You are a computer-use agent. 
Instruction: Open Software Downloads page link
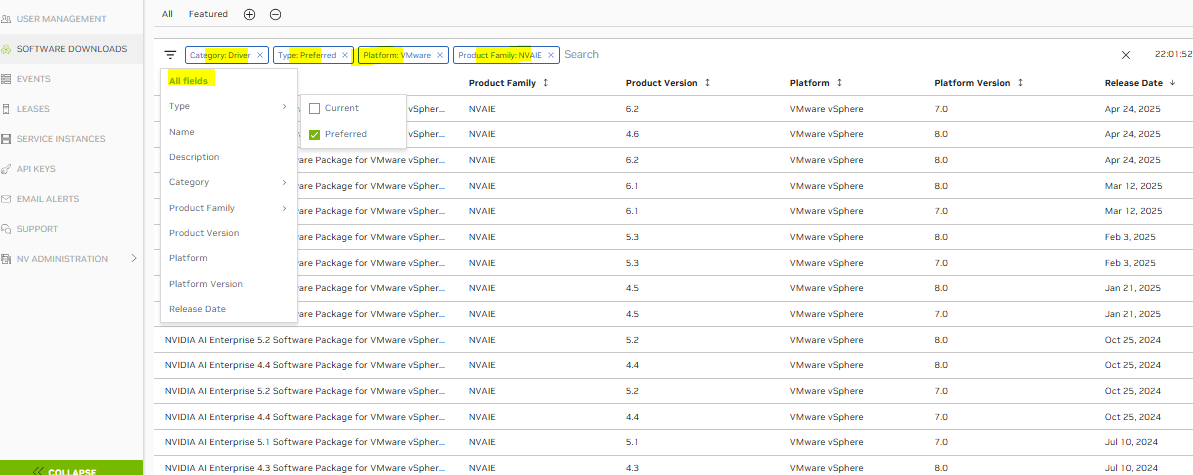coord(72,49)
